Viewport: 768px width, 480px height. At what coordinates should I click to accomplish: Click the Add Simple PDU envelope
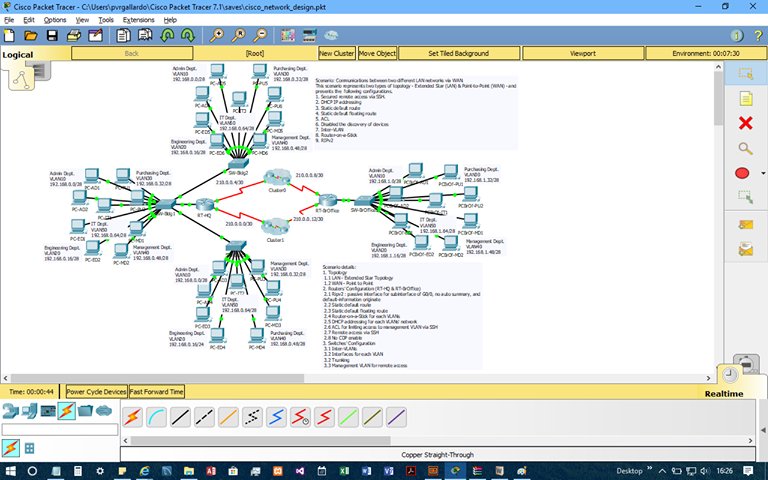click(x=744, y=224)
